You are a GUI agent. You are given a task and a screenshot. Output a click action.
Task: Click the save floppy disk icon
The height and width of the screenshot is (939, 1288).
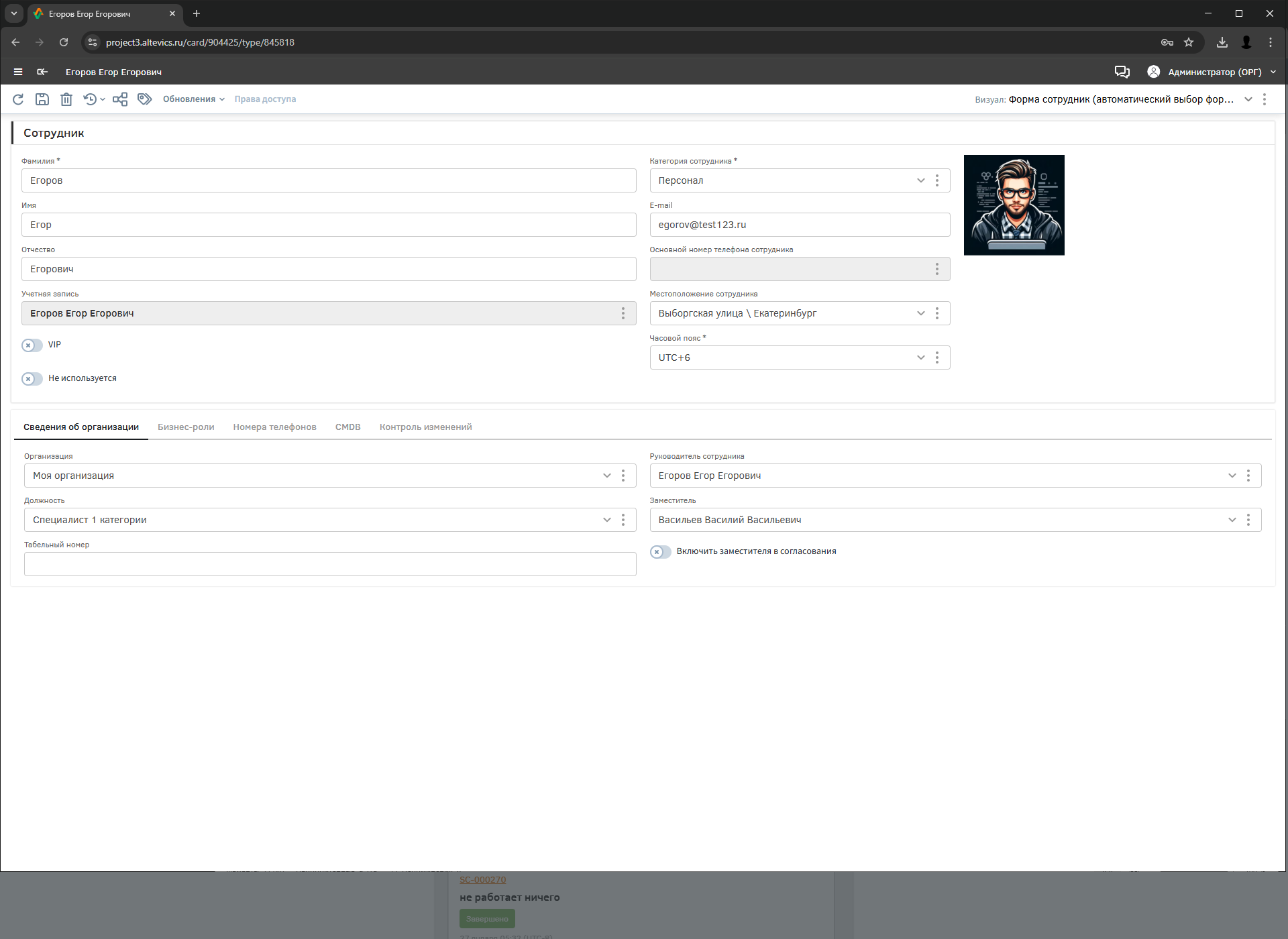(42, 99)
